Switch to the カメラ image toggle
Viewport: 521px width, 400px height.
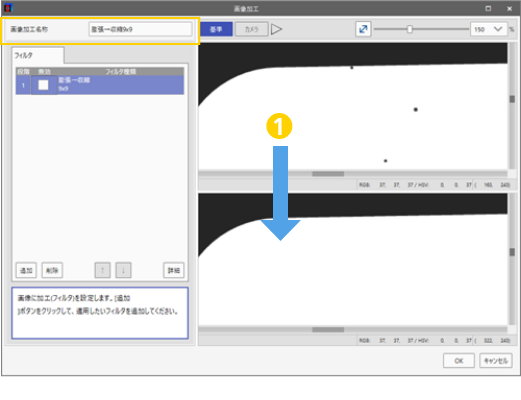coord(252,29)
